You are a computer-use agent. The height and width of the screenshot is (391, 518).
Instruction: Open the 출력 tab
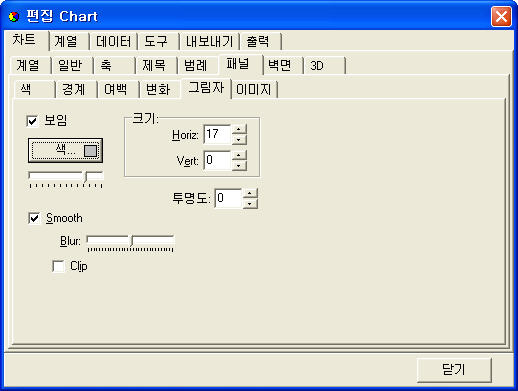[x=260, y=41]
